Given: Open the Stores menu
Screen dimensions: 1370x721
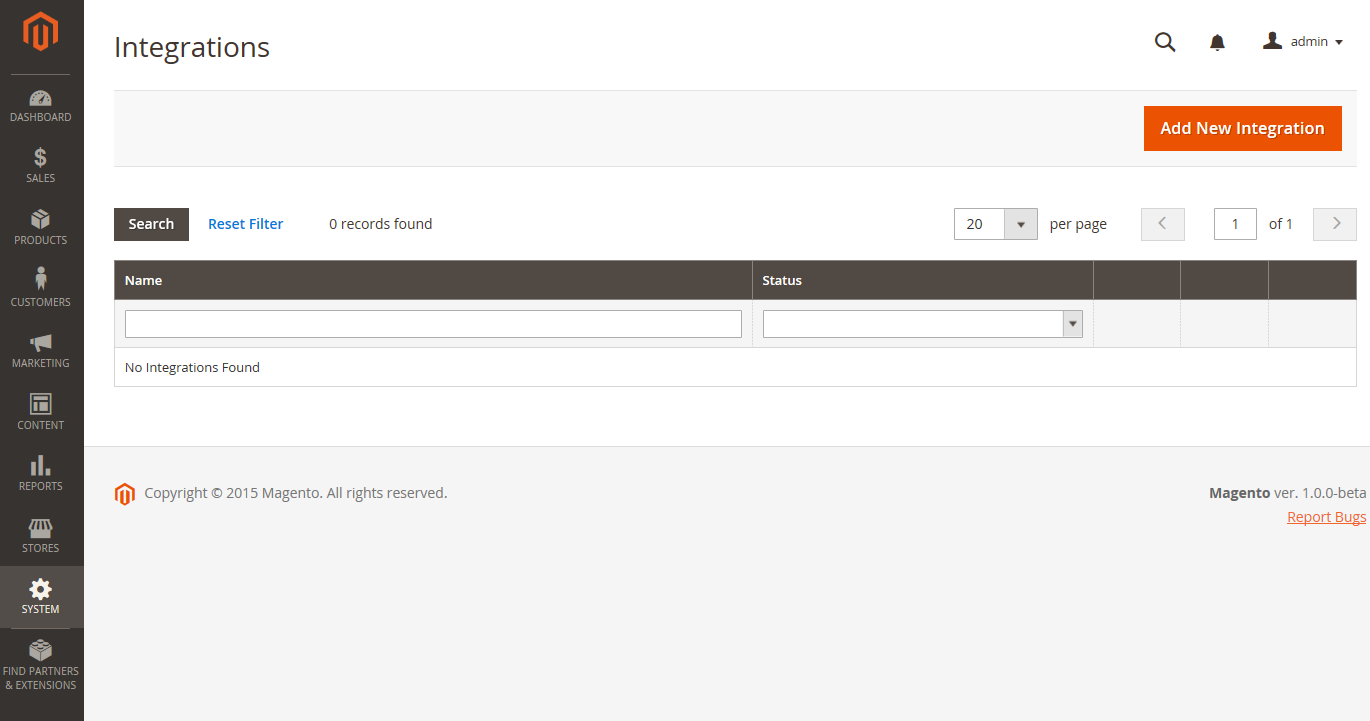Looking at the screenshot, I should click(41, 536).
